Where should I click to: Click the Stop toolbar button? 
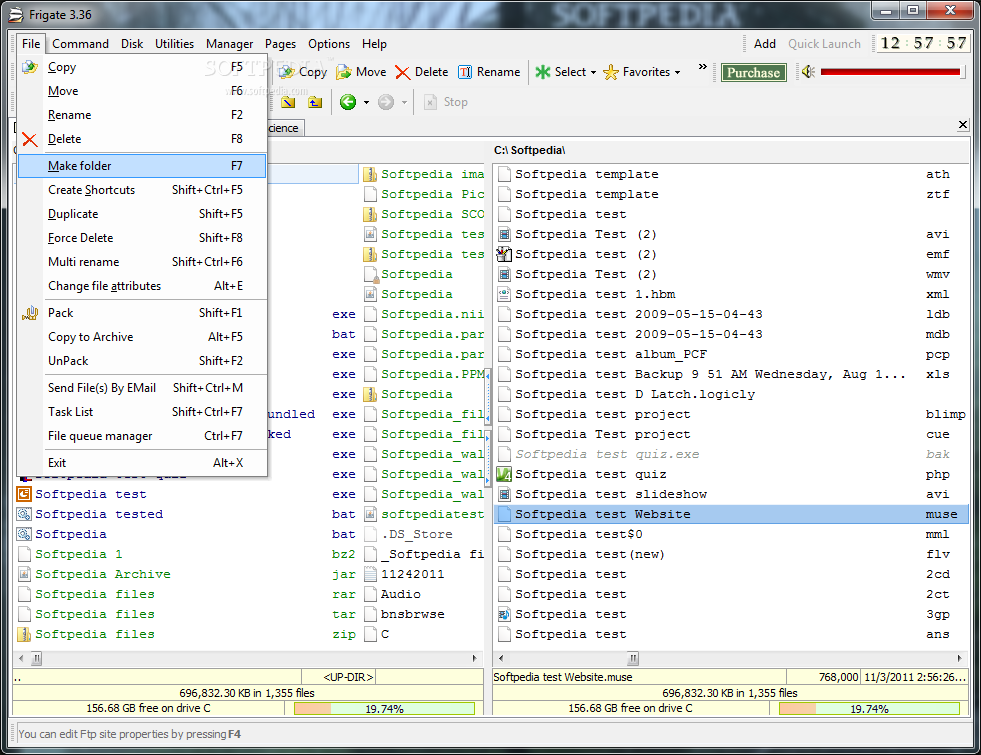point(446,102)
